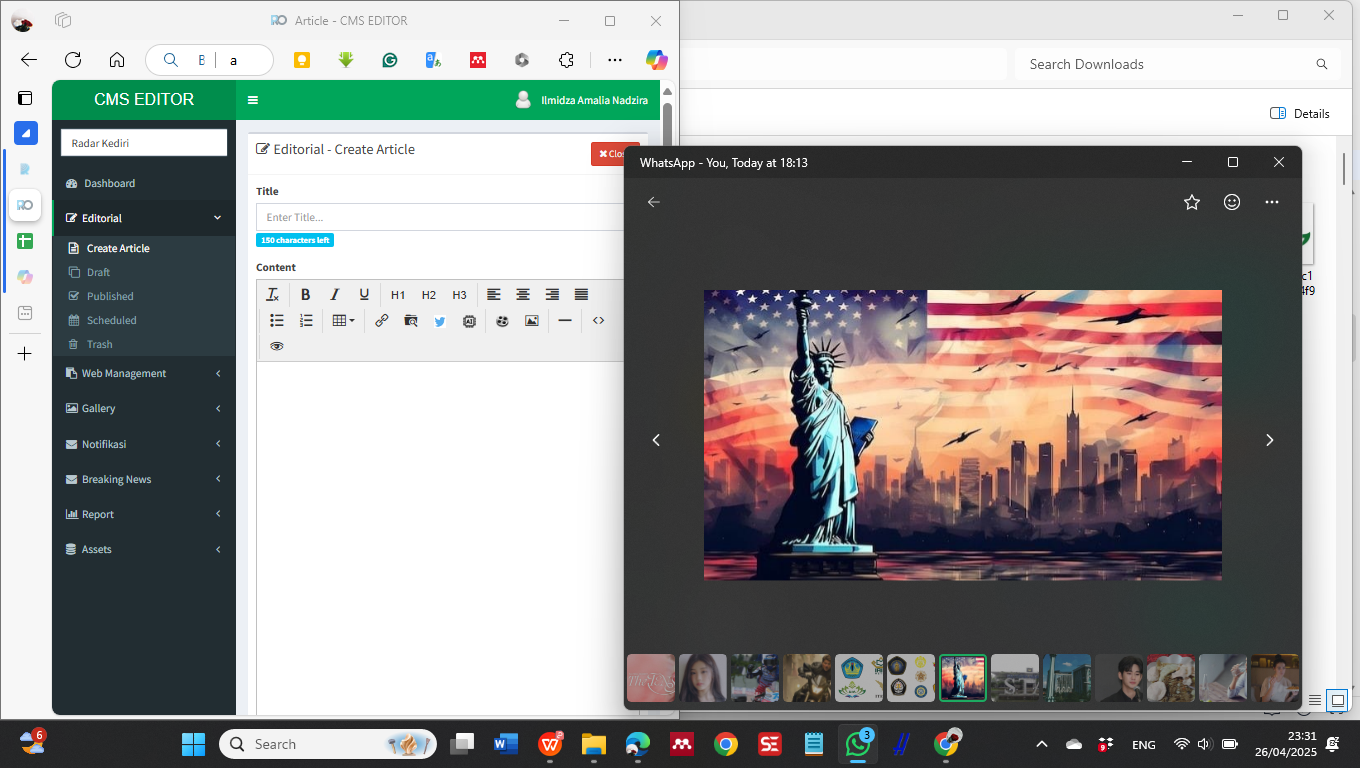Open the Grammarly extension icon
This screenshot has height=768, width=1360.
pos(390,60)
